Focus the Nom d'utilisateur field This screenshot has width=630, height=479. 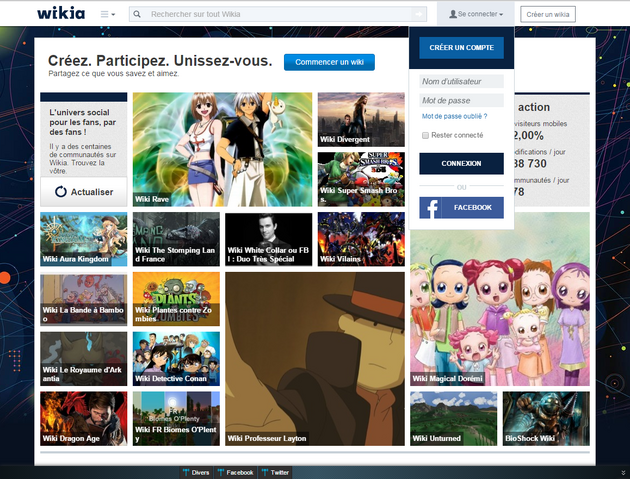[x=461, y=81]
